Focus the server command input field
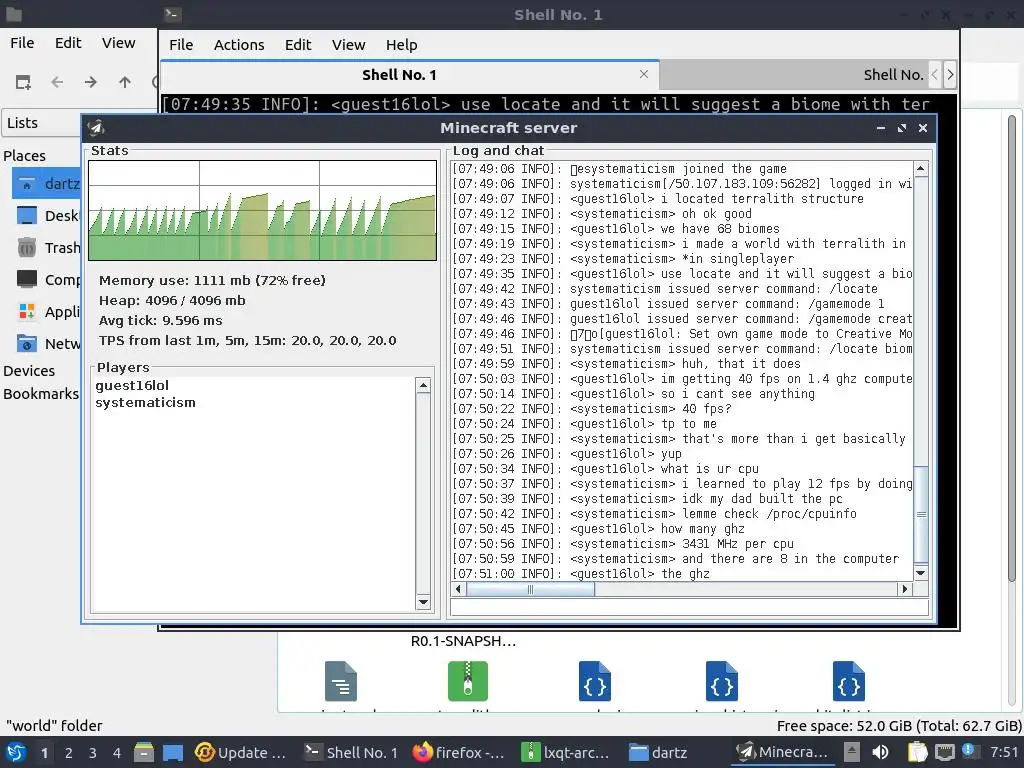The width and height of the screenshot is (1024, 768). pos(689,607)
